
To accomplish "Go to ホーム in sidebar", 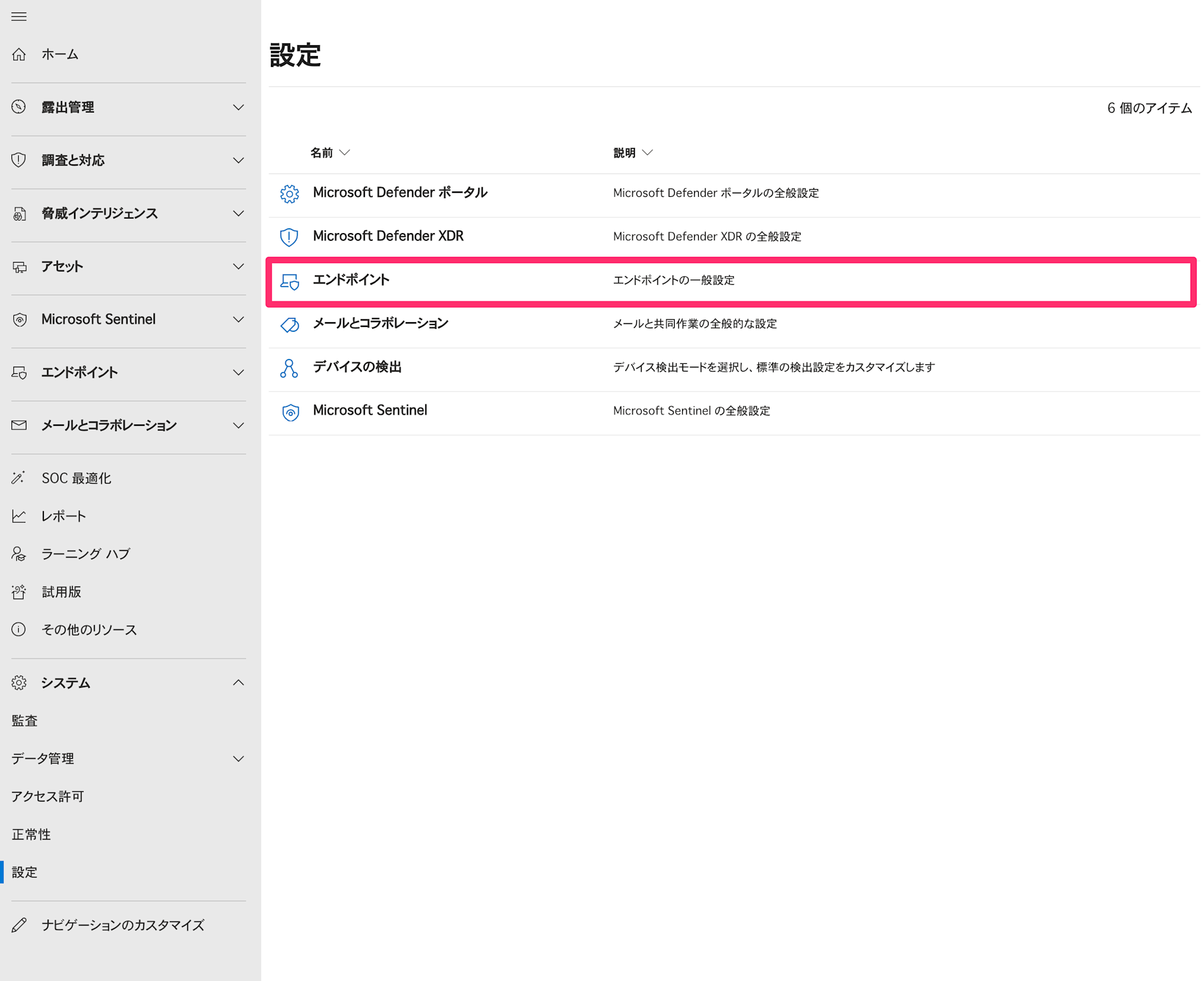I will pyautogui.click(x=60, y=54).
